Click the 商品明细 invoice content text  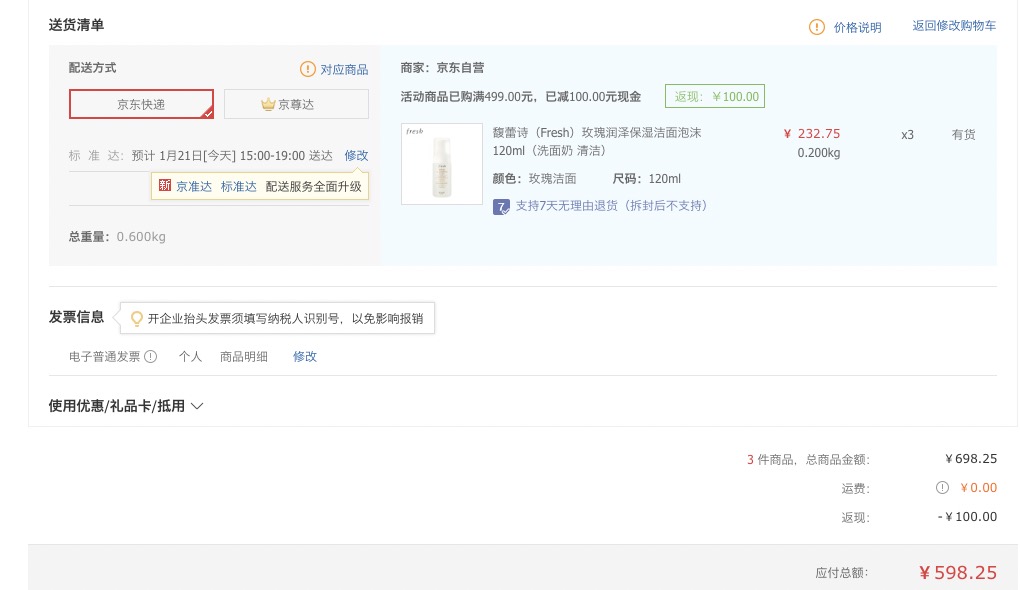pos(244,356)
